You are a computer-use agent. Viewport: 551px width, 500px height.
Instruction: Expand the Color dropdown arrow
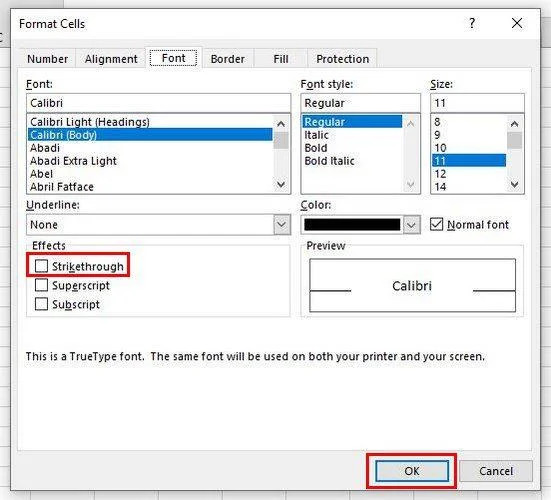[x=411, y=225]
